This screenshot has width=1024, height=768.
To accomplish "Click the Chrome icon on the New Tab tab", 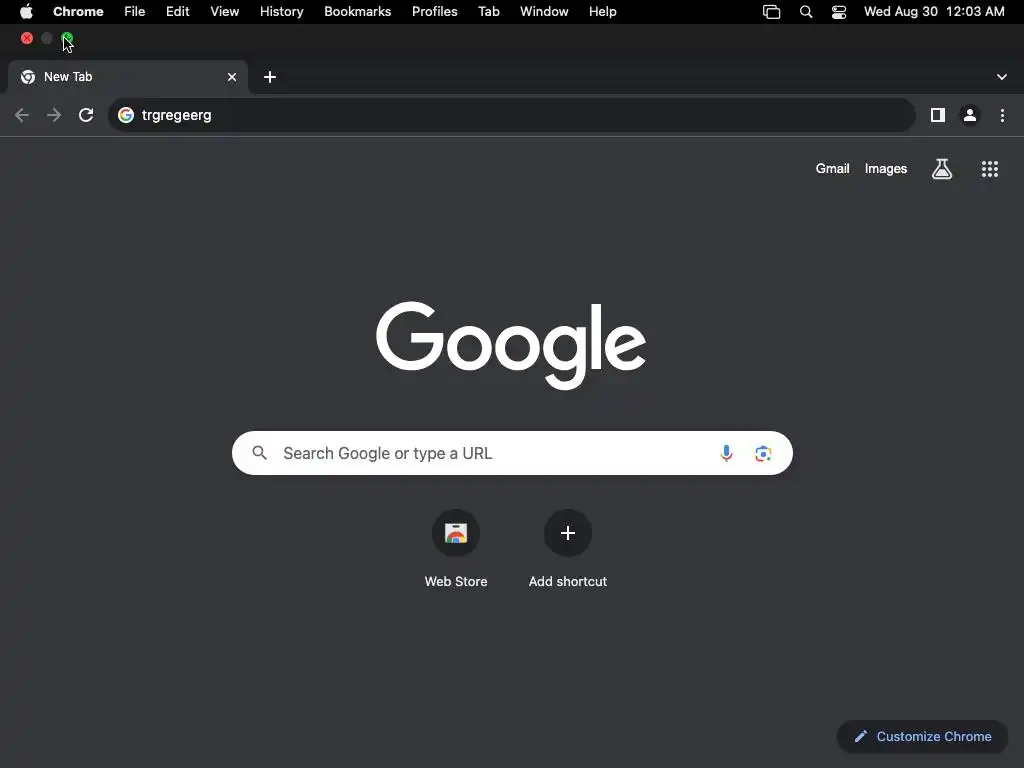I will 28,77.
